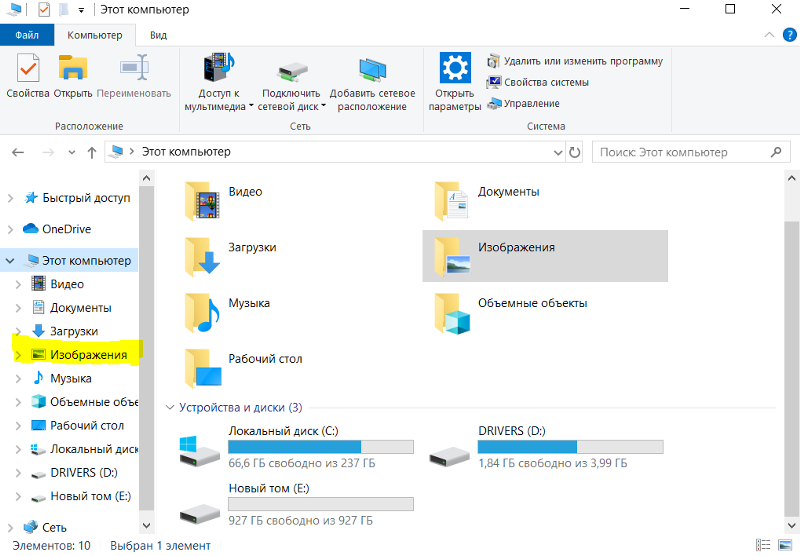This screenshot has height=556, width=800.
Task: Select Локальный диск (C:) drive icon
Action: pyautogui.click(x=199, y=450)
